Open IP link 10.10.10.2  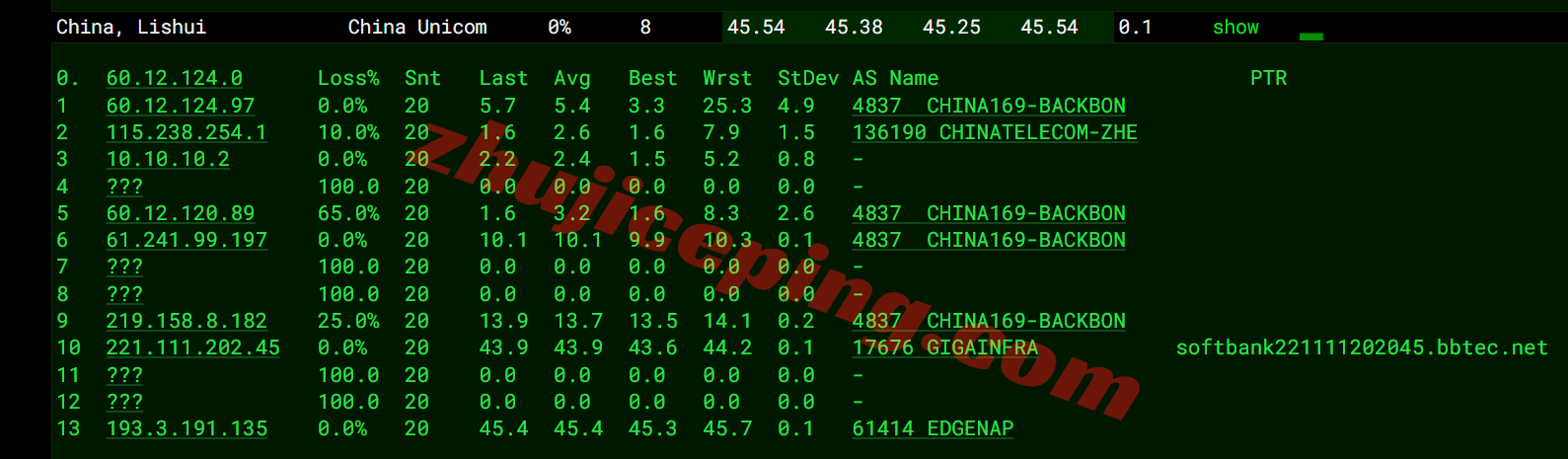click(168, 159)
